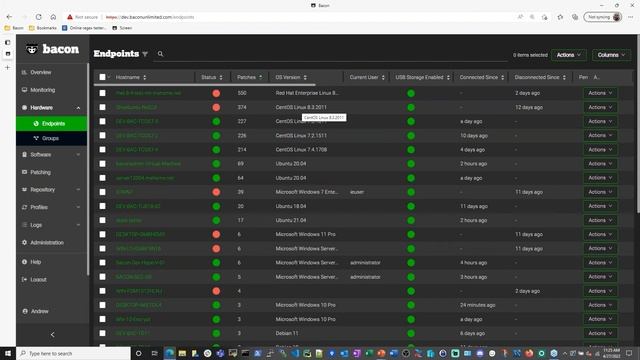This screenshot has width=640, height=360.
Task: Open the Bacon bookmarks folder
Action: (x=14, y=28)
